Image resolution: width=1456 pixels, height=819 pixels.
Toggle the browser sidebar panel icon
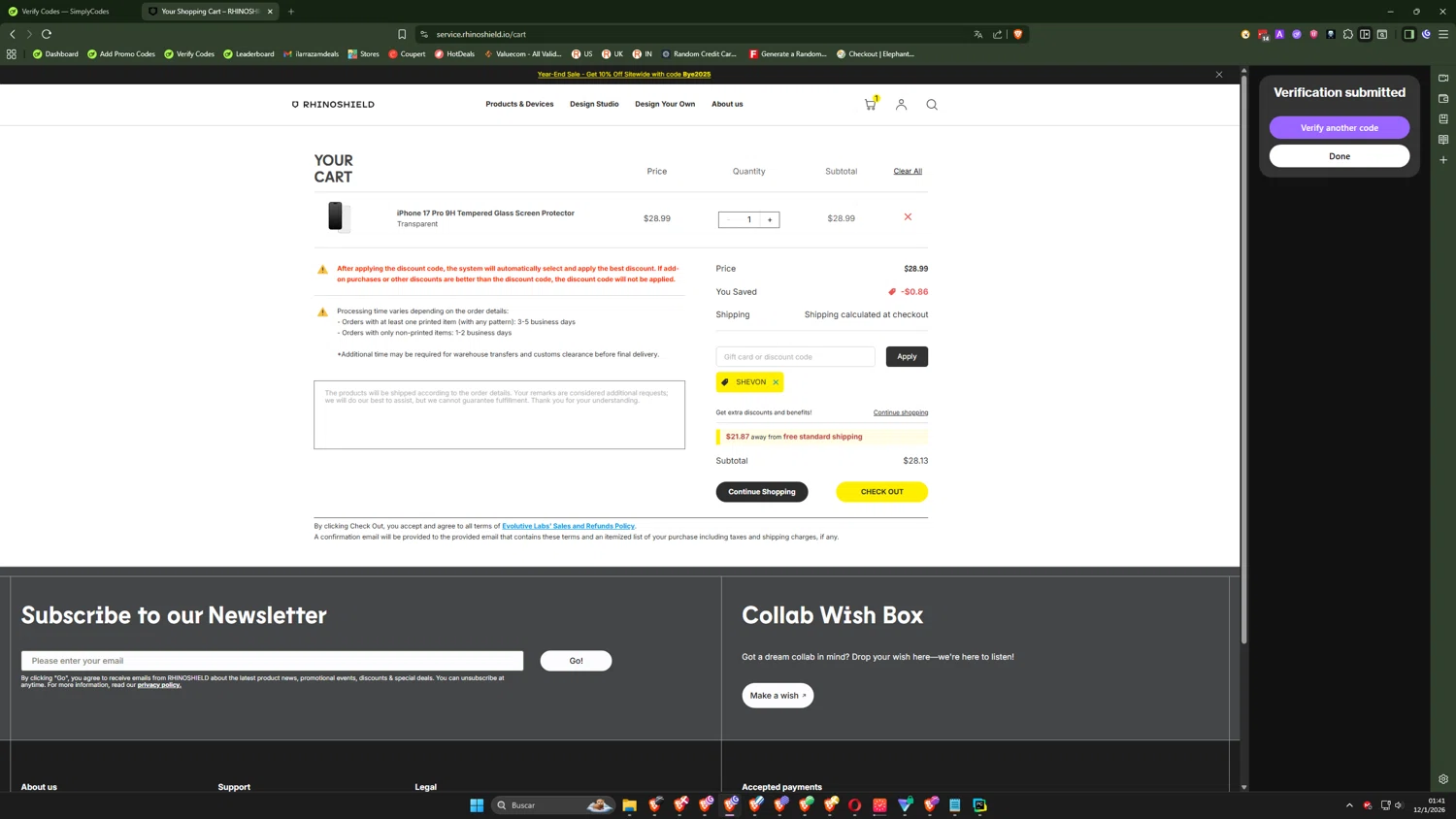(1408, 34)
